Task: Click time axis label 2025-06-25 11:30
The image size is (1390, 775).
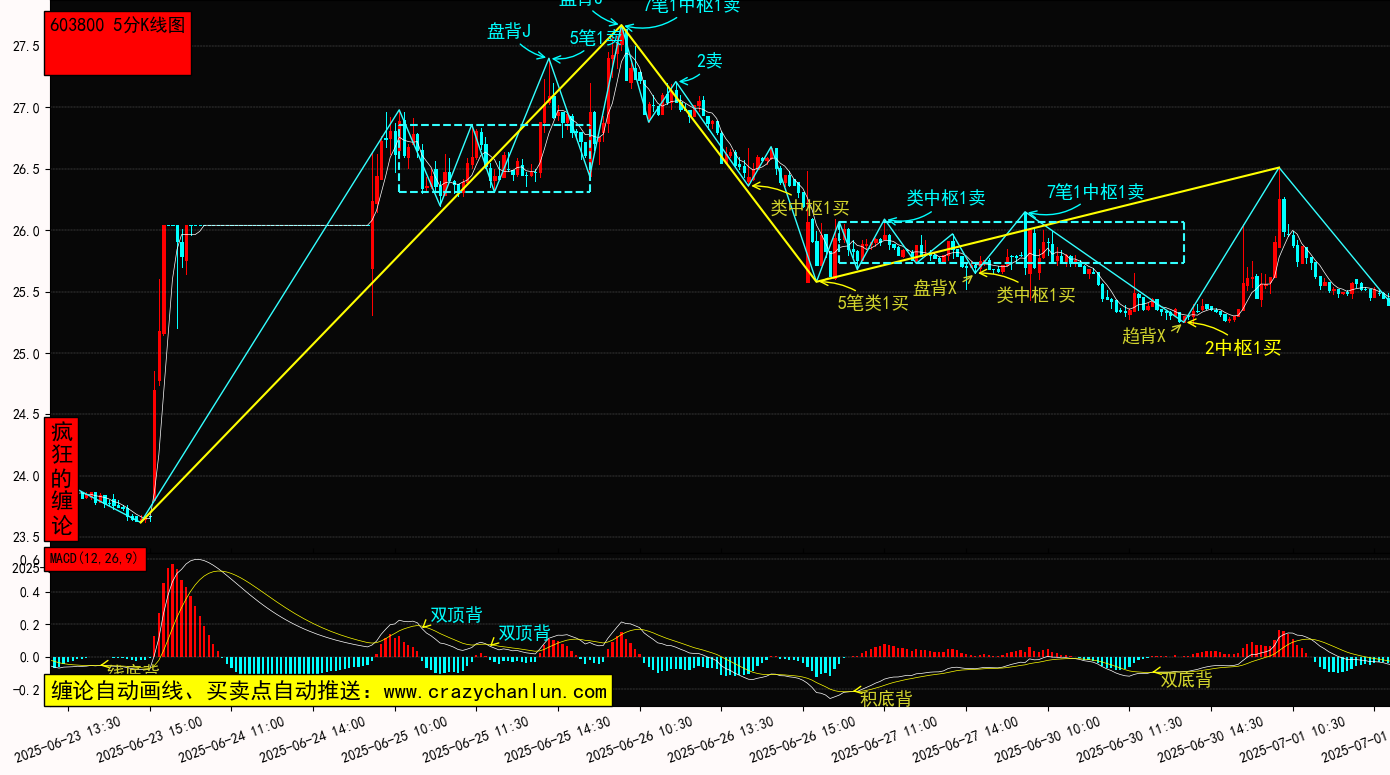Action: [477, 738]
